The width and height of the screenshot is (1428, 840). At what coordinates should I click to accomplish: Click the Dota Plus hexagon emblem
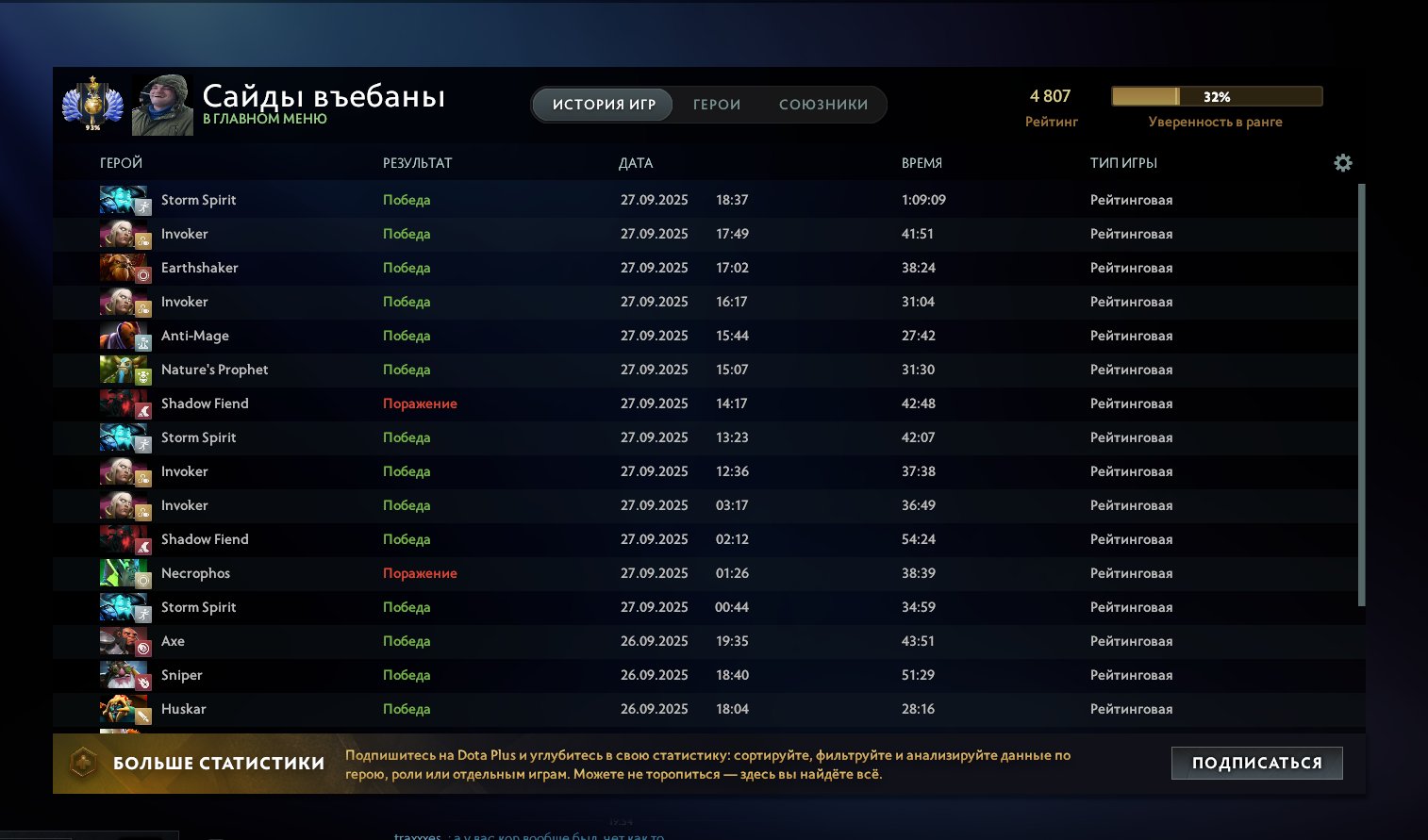83,763
